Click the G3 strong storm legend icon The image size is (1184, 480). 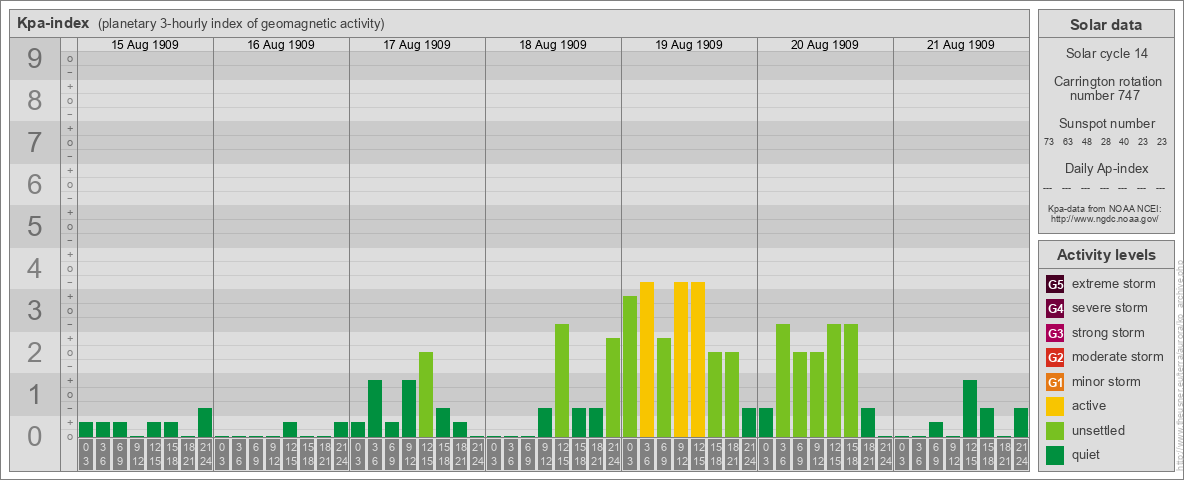click(1055, 333)
